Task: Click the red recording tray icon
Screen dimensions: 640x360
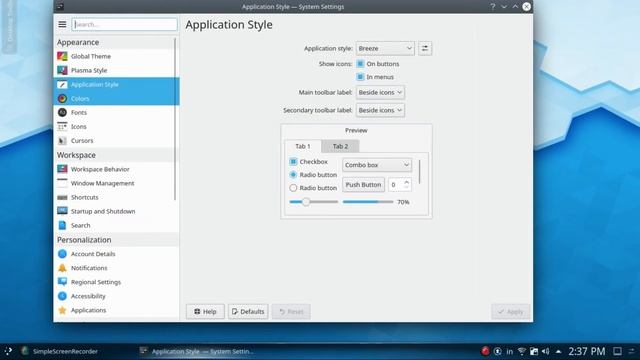Action: click(485, 351)
